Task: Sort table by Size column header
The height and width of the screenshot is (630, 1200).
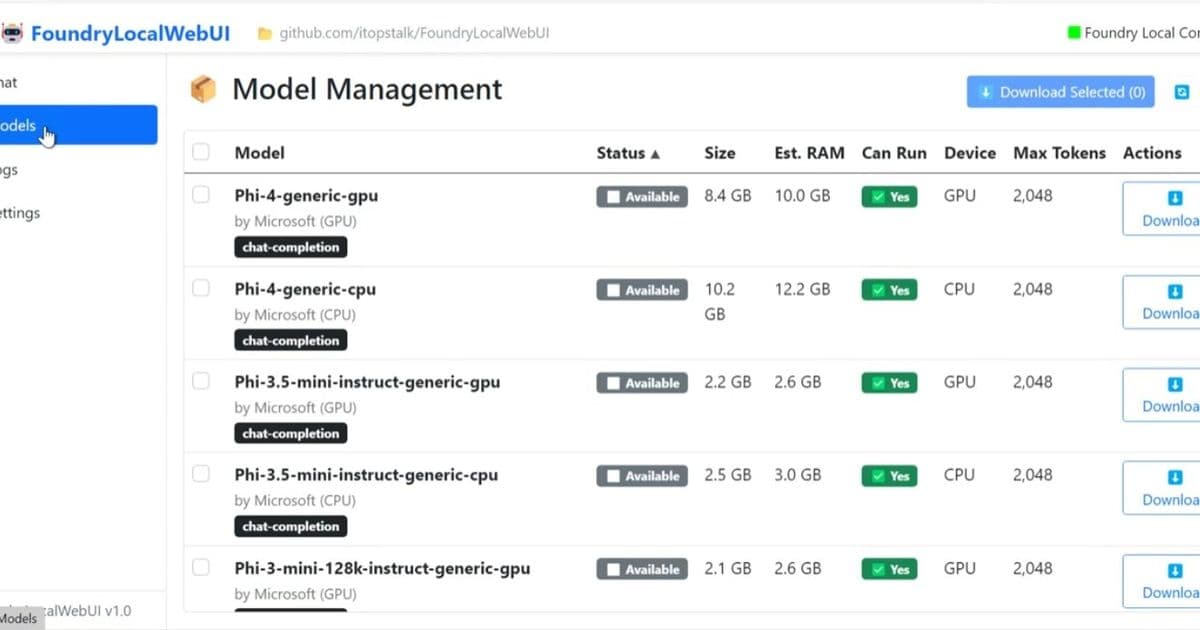Action: coord(719,153)
